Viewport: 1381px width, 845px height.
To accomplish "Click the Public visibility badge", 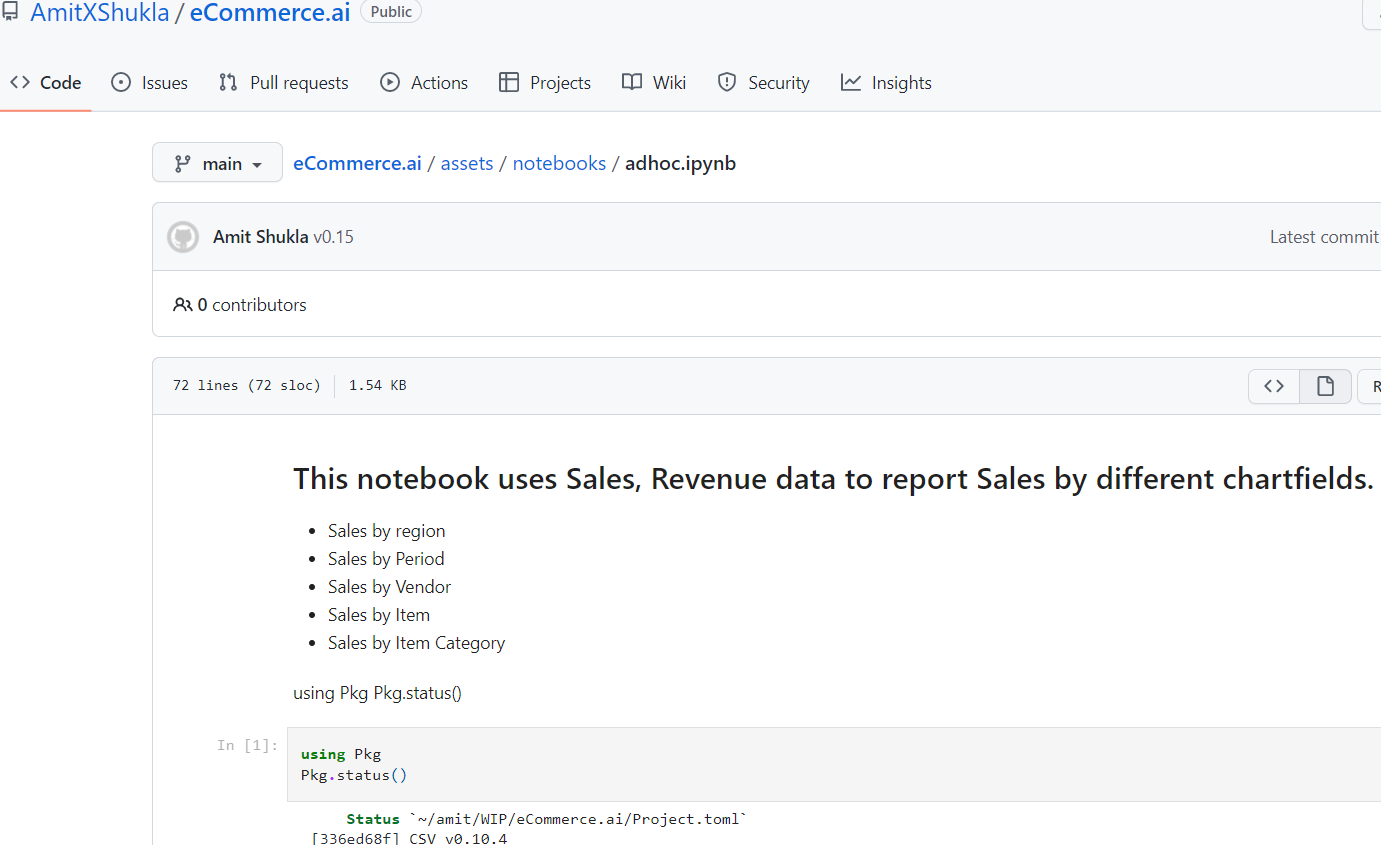I will (391, 12).
